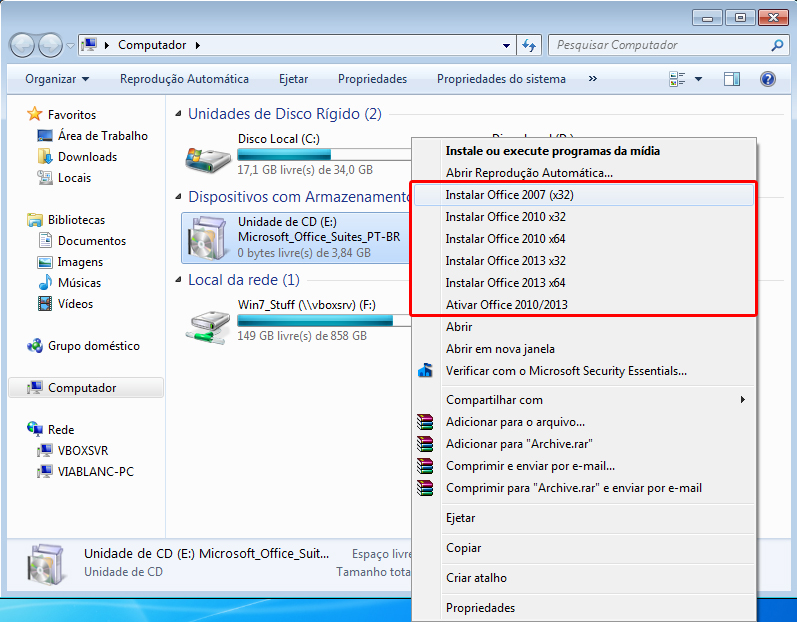Select Copiar in context menu

click(x=584, y=548)
